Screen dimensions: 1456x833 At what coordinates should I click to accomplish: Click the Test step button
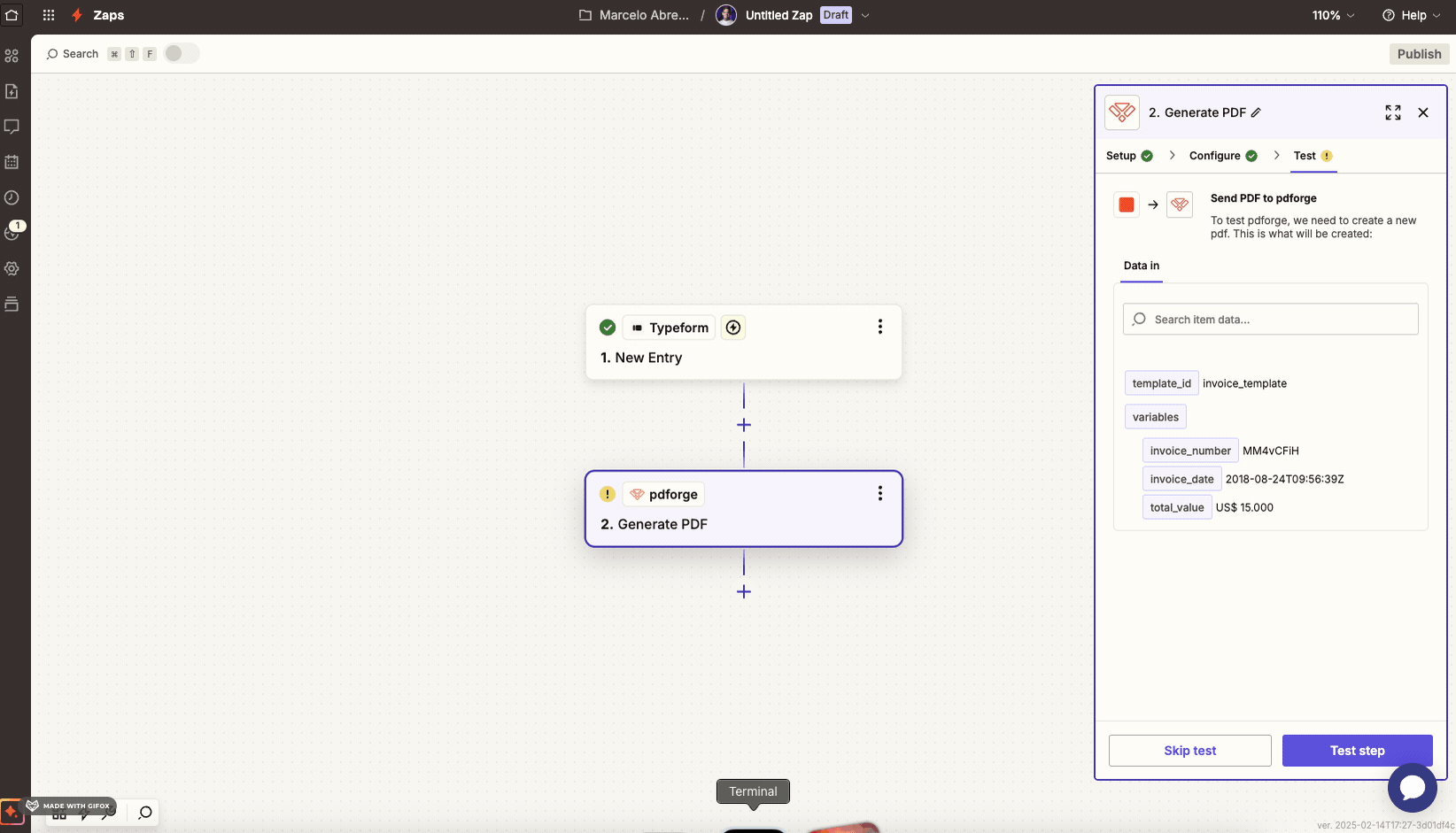(1357, 750)
